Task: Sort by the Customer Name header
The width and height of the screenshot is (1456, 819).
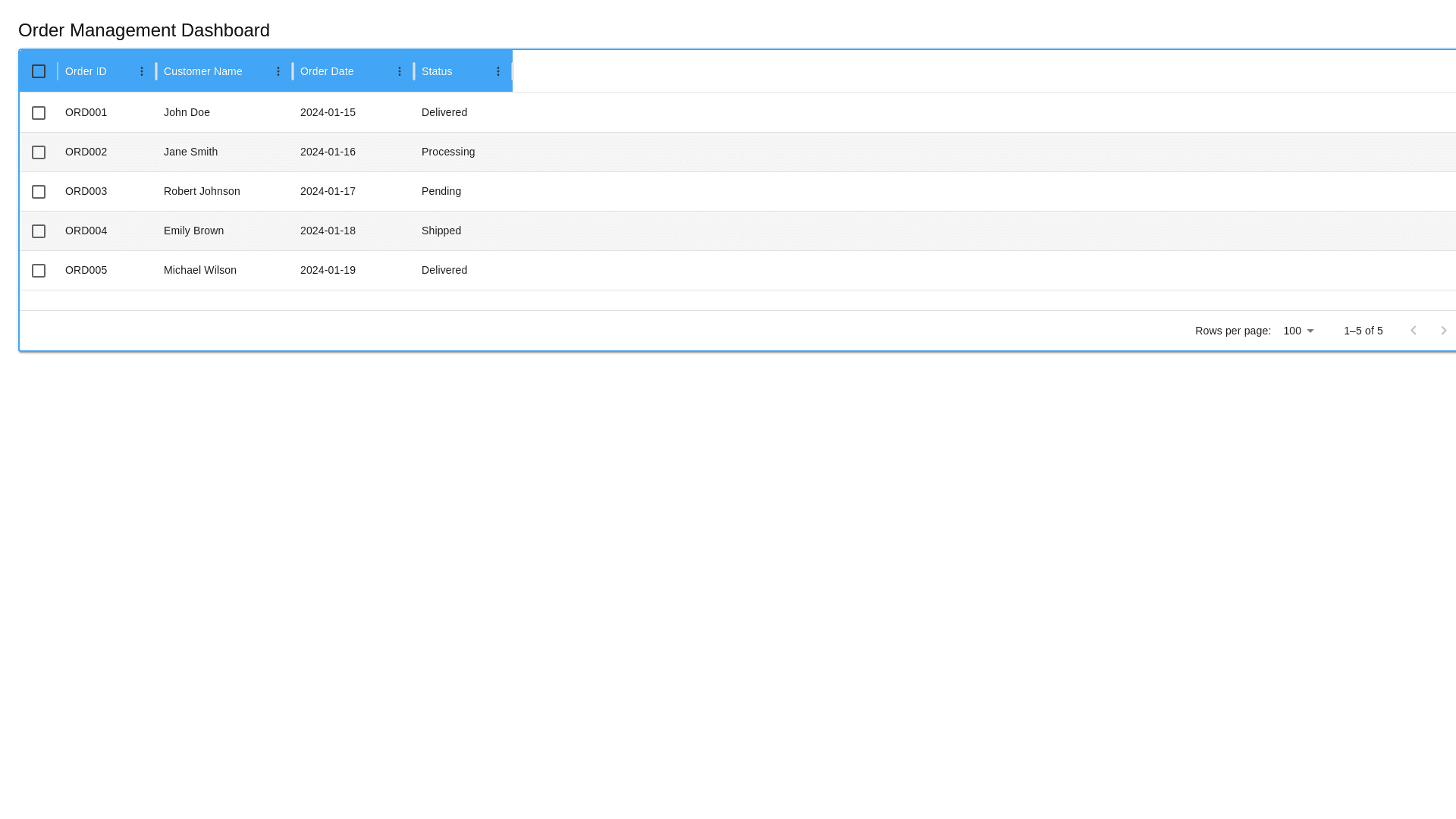Action: (203, 71)
